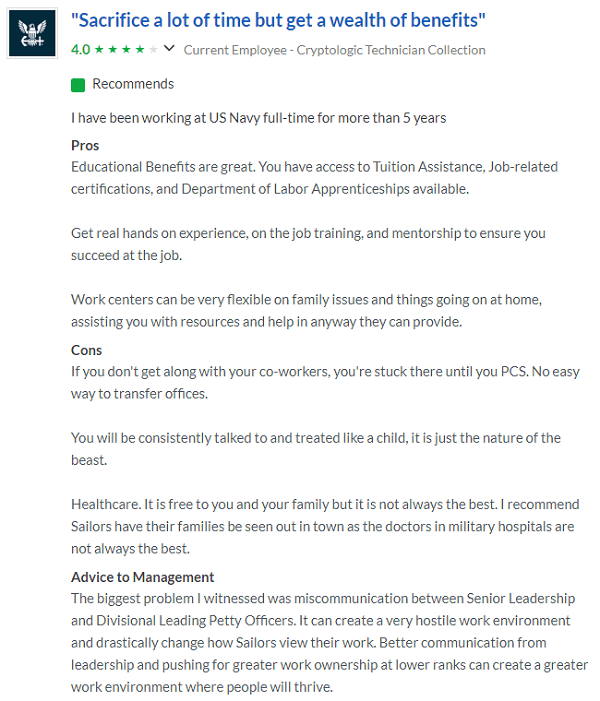This screenshot has height=701, width=600.
Task: Click the Pros section heading
Action: point(85,146)
